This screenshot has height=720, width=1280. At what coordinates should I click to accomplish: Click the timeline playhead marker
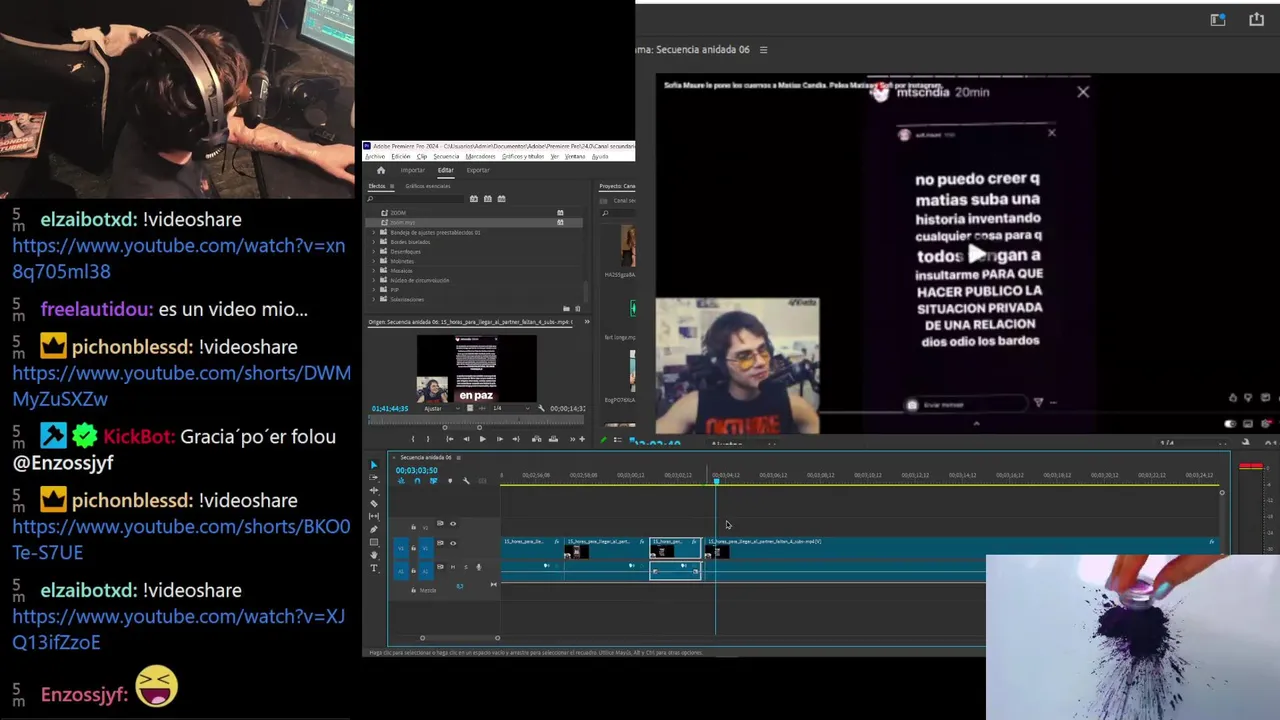[x=716, y=481]
